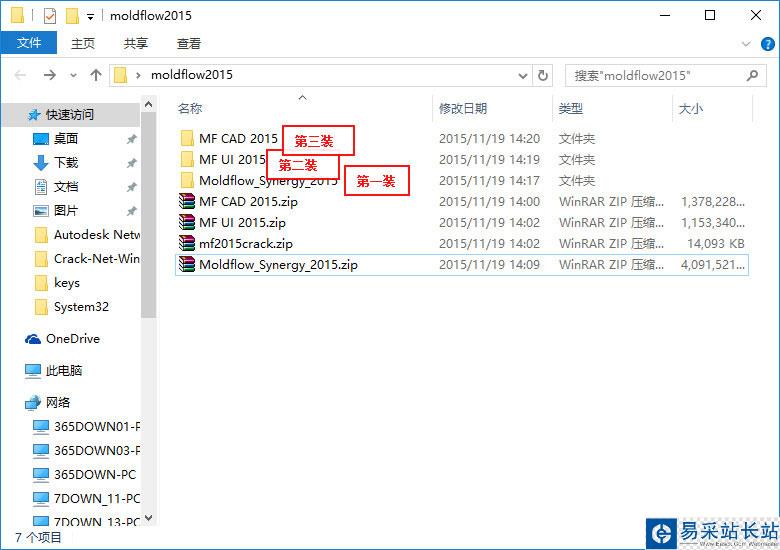Viewport: 780px width, 550px height.
Task: Click the file name MF UI 2015.zip
Action: [x=242, y=222]
